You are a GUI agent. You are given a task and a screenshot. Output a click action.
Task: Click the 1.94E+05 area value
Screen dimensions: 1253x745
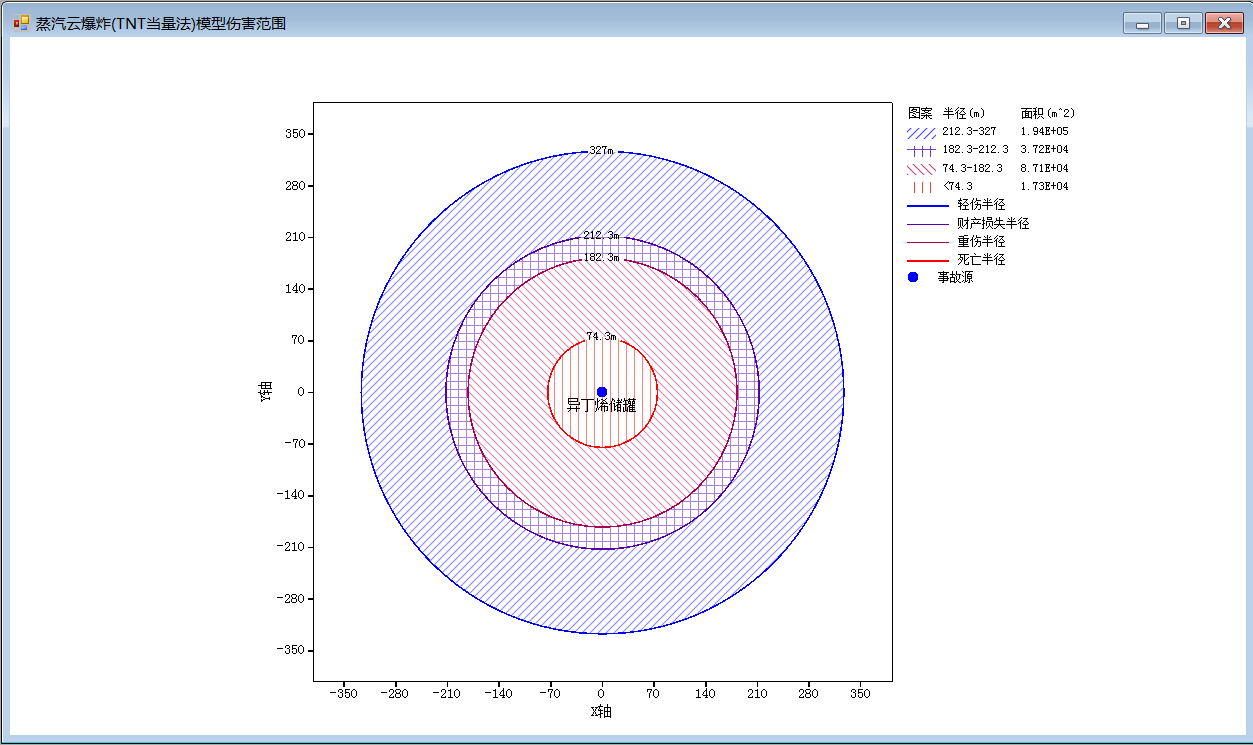click(1045, 132)
